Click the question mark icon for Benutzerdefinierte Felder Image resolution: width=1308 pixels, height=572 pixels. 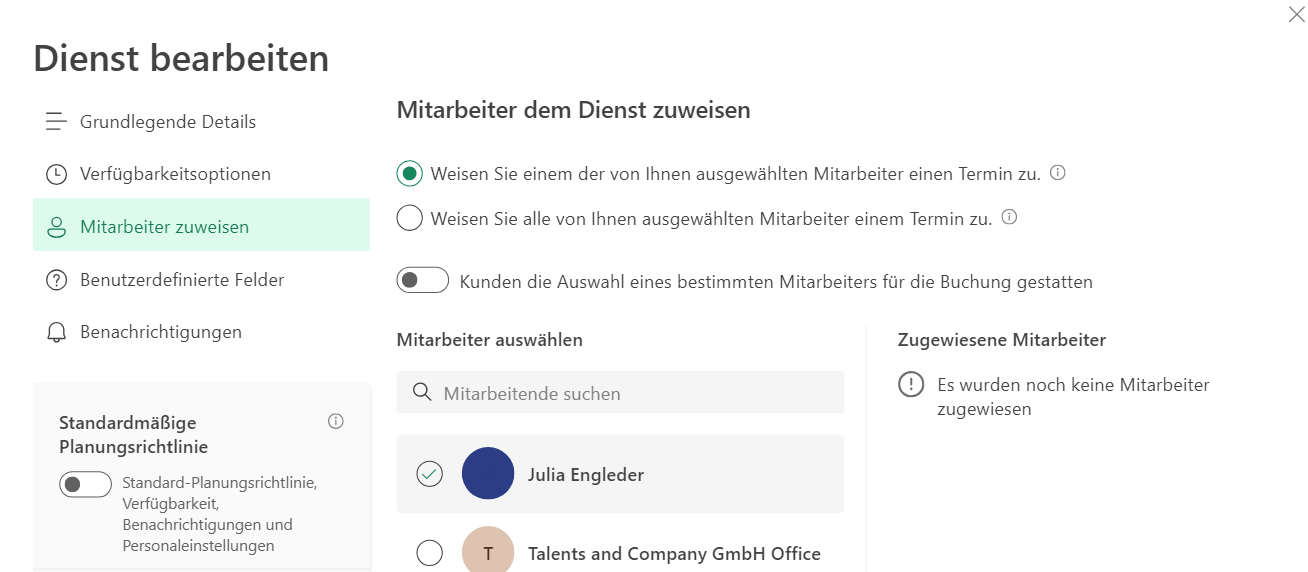(x=56, y=280)
